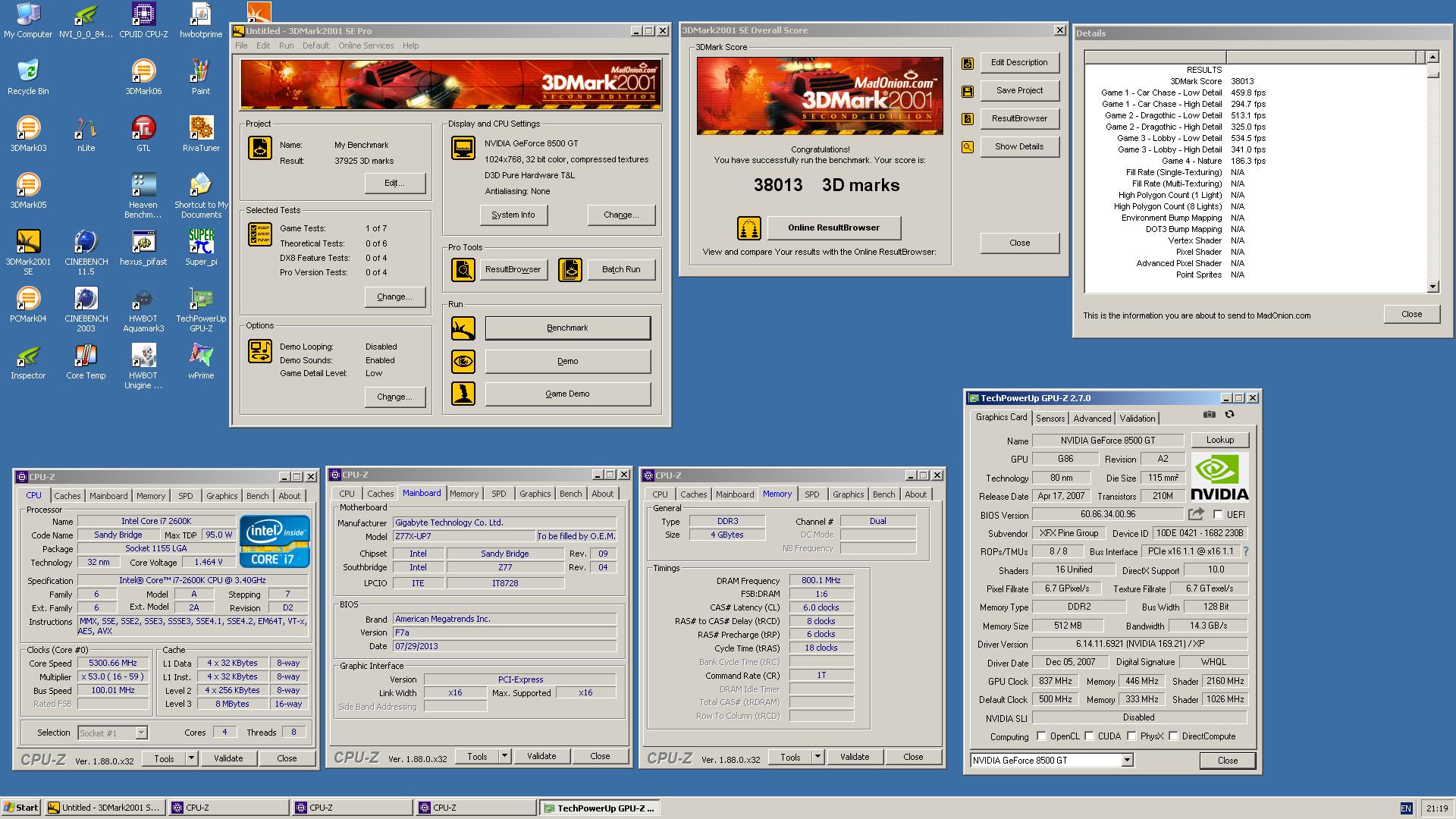Open the GPU selection dropdown in GPU-Z
The height and width of the screenshot is (819, 1456).
(1127, 760)
